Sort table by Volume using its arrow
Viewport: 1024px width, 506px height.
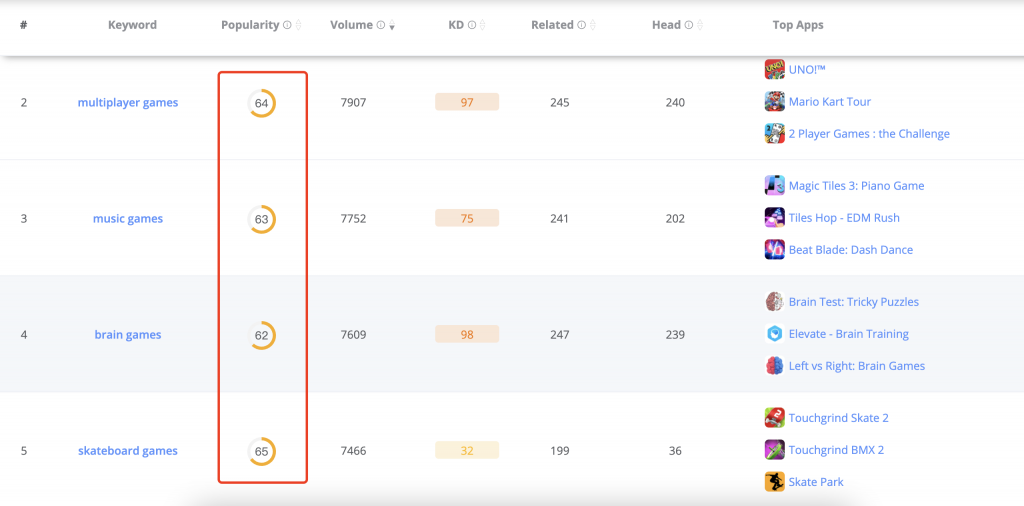coord(392,26)
